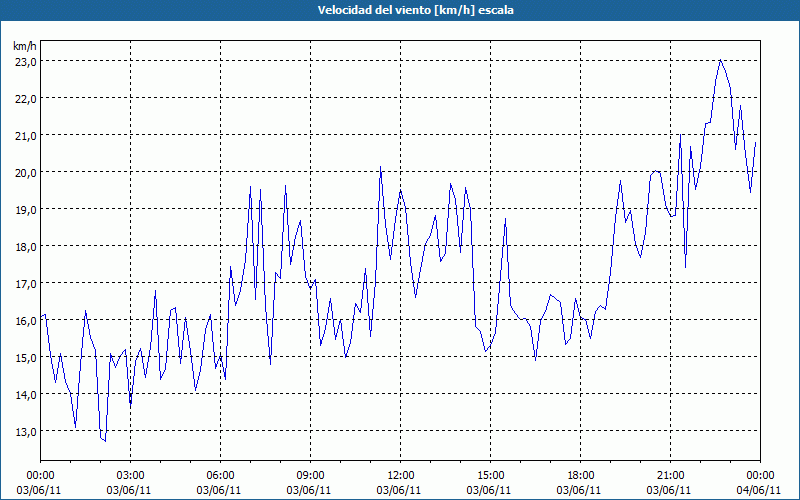Image resolution: width=800 pixels, height=500 pixels.
Task: Click the "03:00" time label
Action: coord(131,476)
